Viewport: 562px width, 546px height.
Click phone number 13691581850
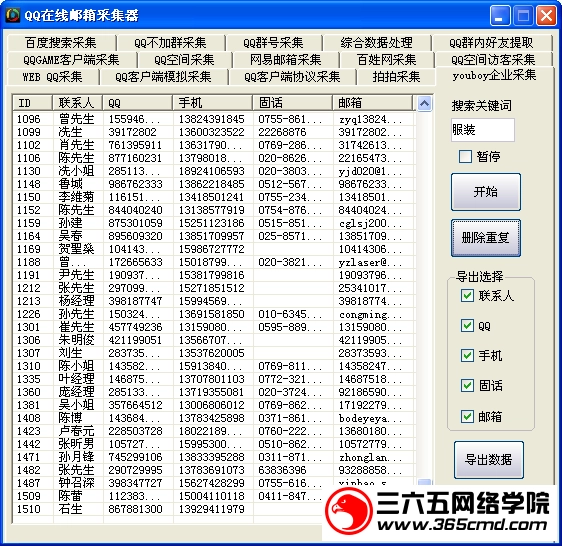tap(211, 314)
